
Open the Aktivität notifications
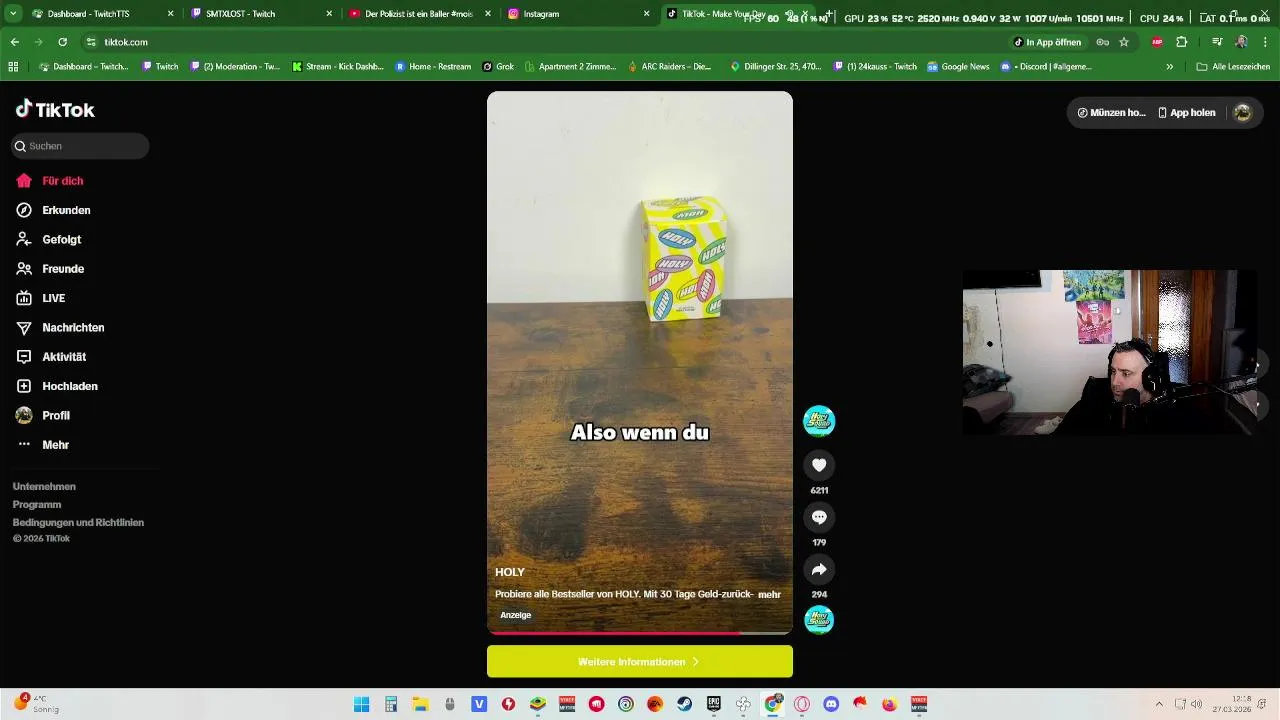point(51,357)
